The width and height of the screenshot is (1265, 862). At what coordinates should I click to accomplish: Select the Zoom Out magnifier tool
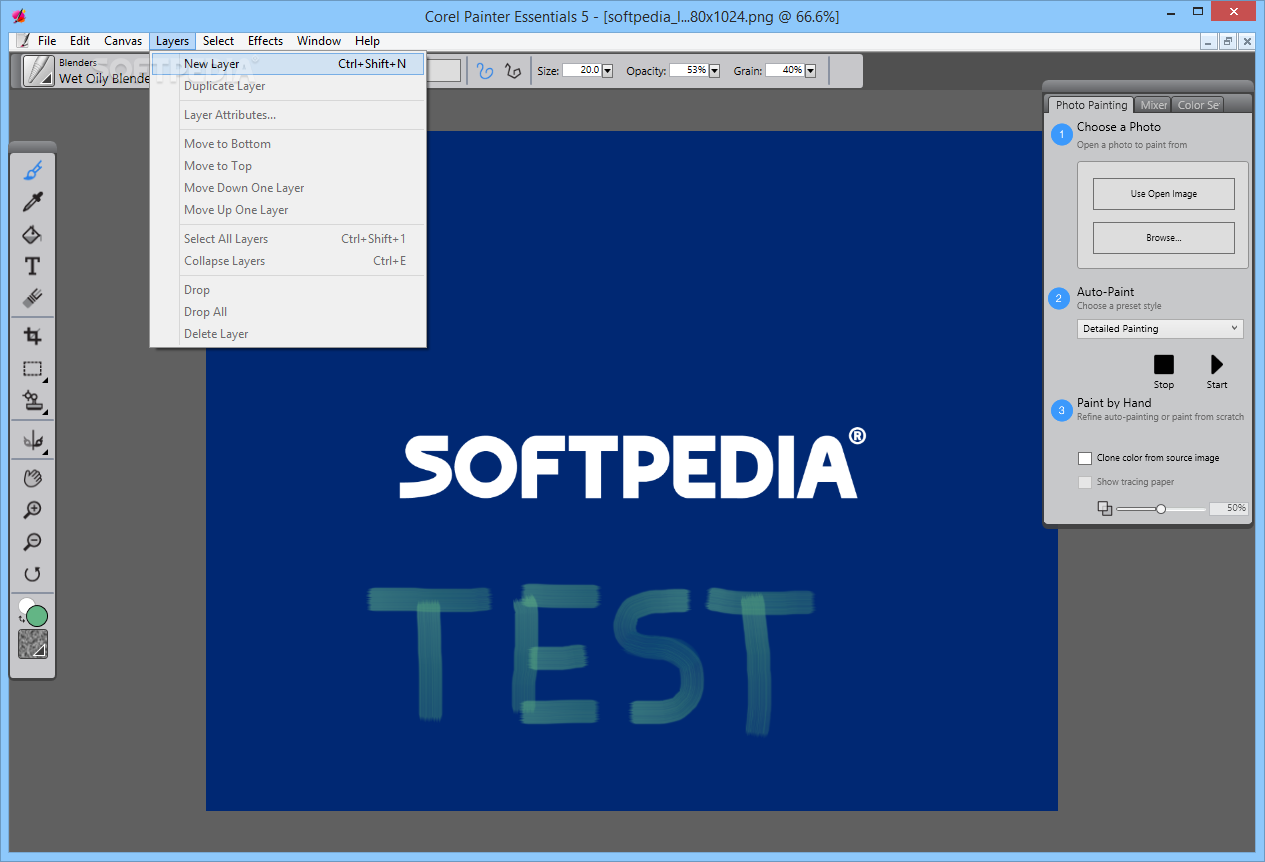click(x=33, y=542)
